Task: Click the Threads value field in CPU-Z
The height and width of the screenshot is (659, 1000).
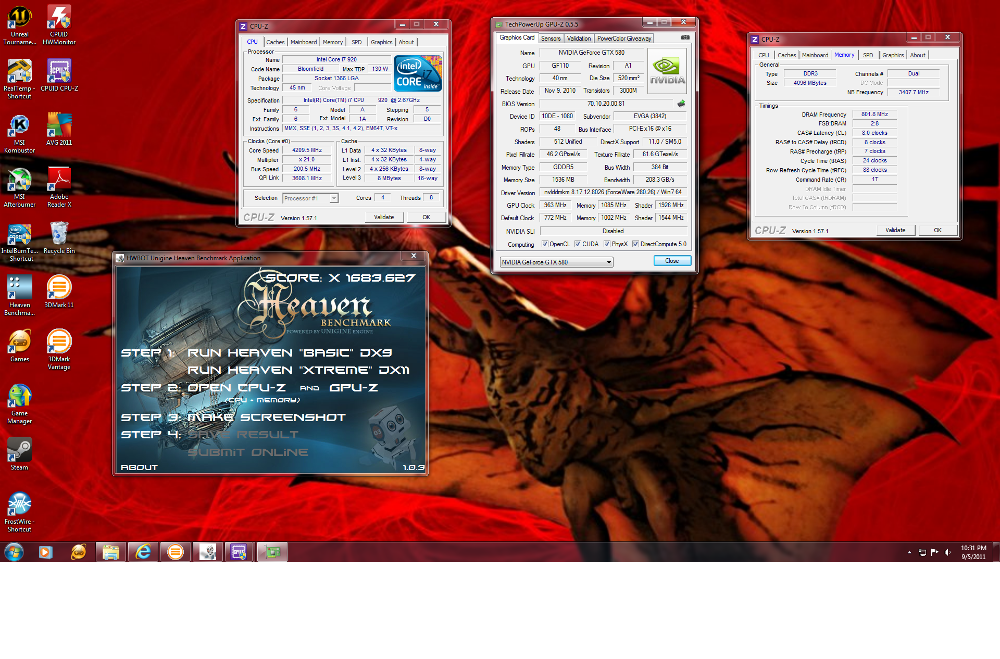Action: click(432, 198)
